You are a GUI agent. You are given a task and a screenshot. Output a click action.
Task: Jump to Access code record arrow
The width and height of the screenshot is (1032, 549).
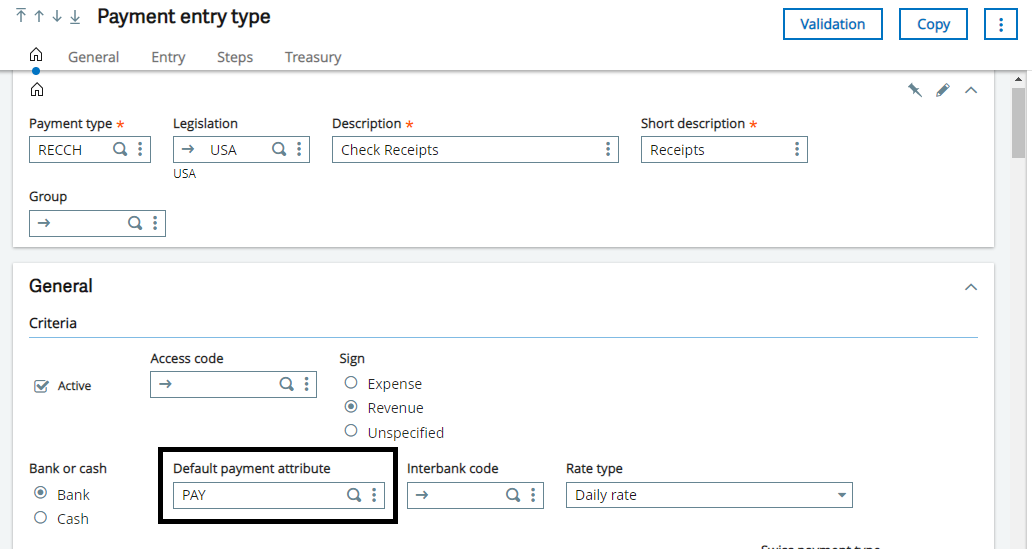pos(165,384)
